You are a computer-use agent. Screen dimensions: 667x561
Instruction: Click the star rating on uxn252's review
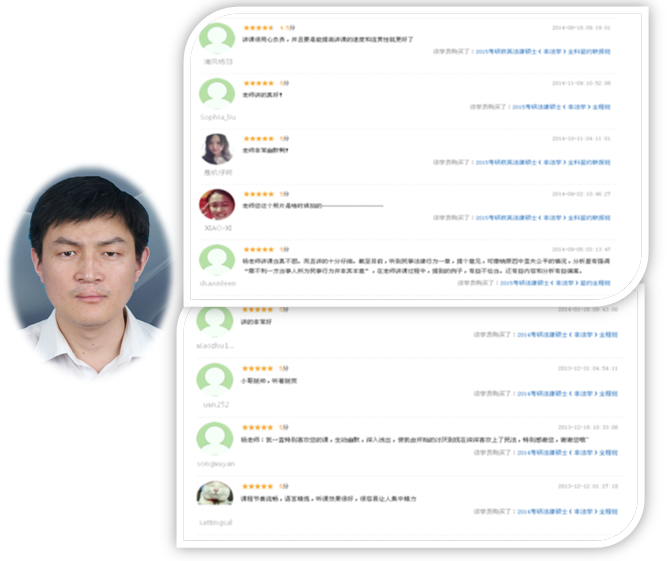pos(257,369)
